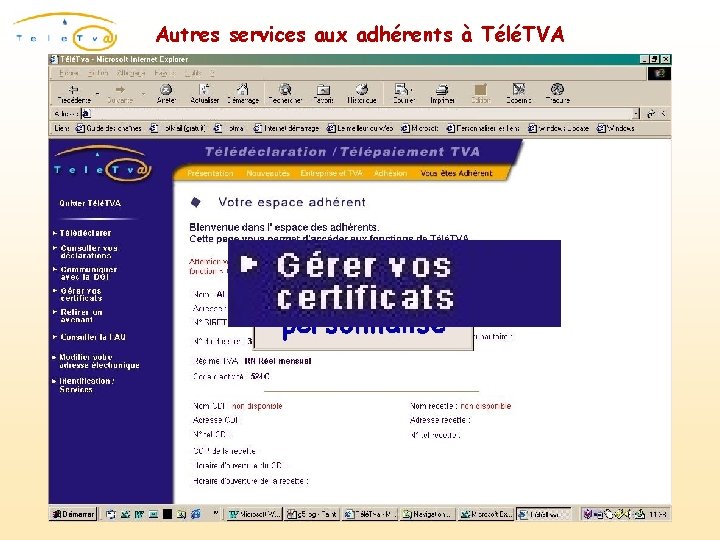Open the Démarrer start menu

73,514
